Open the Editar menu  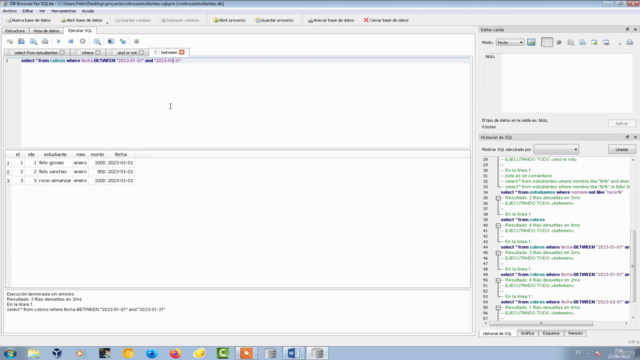point(28,11)
